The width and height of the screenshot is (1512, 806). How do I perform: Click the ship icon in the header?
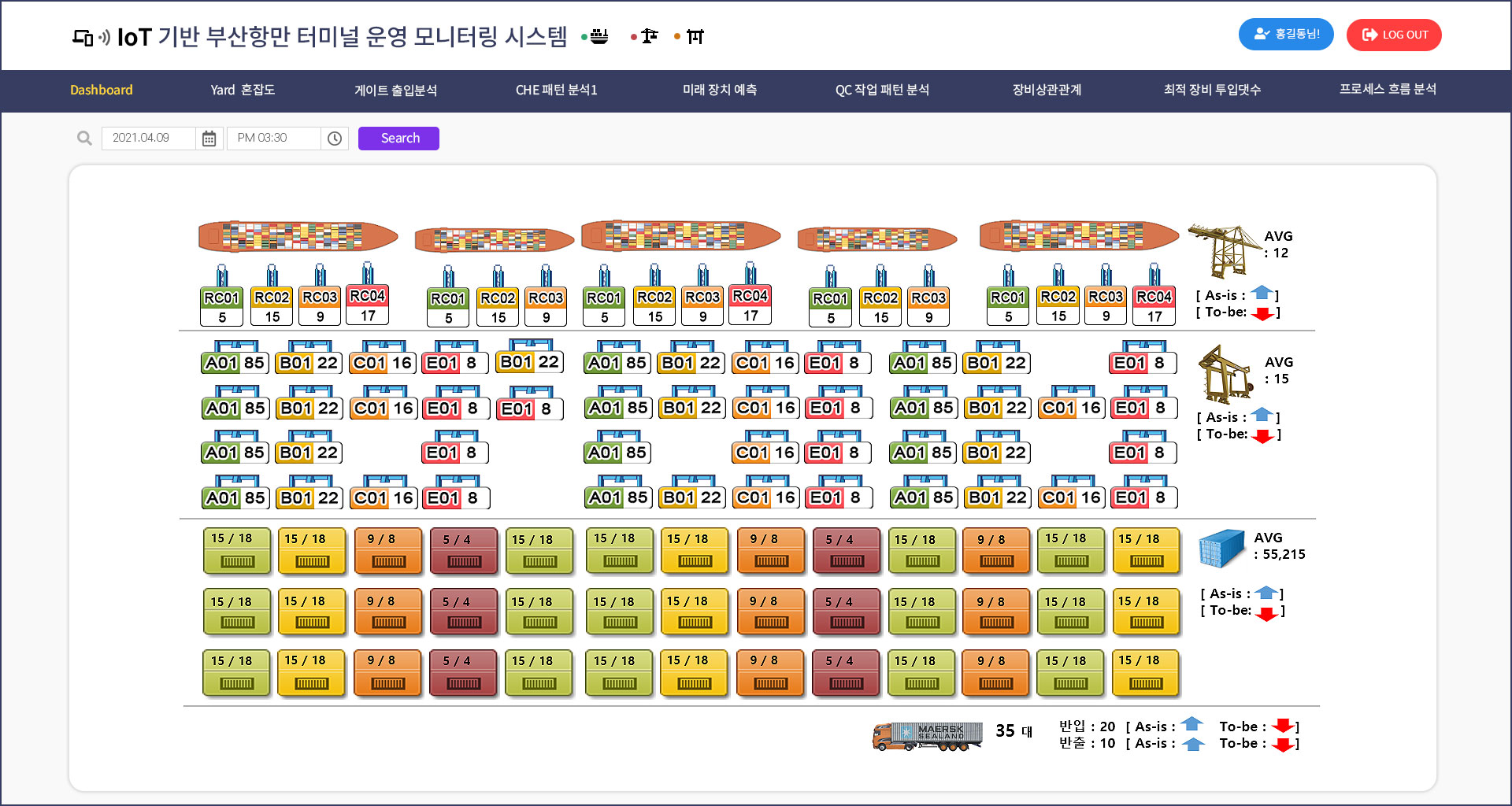599,36
